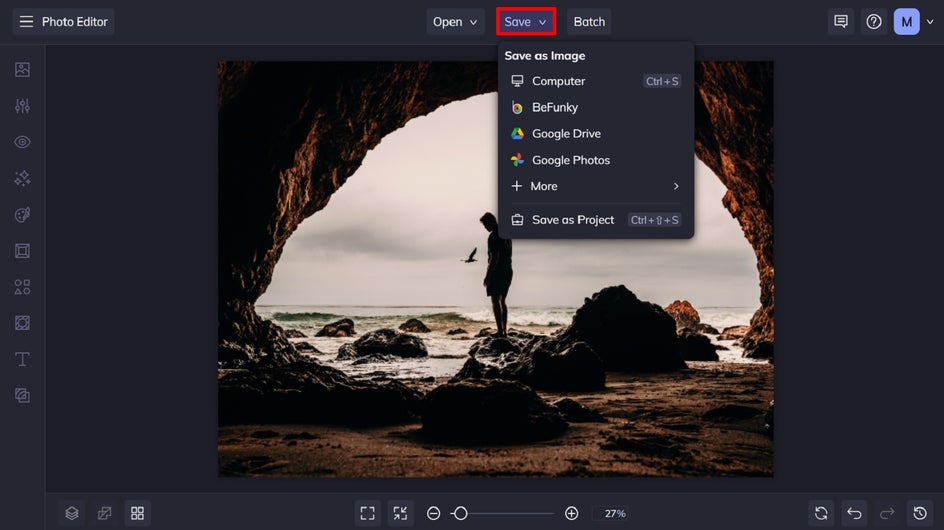This screenshot has height=530, width=944.
Task: Open the Image Manager sidebar icon
Action: 22,69
